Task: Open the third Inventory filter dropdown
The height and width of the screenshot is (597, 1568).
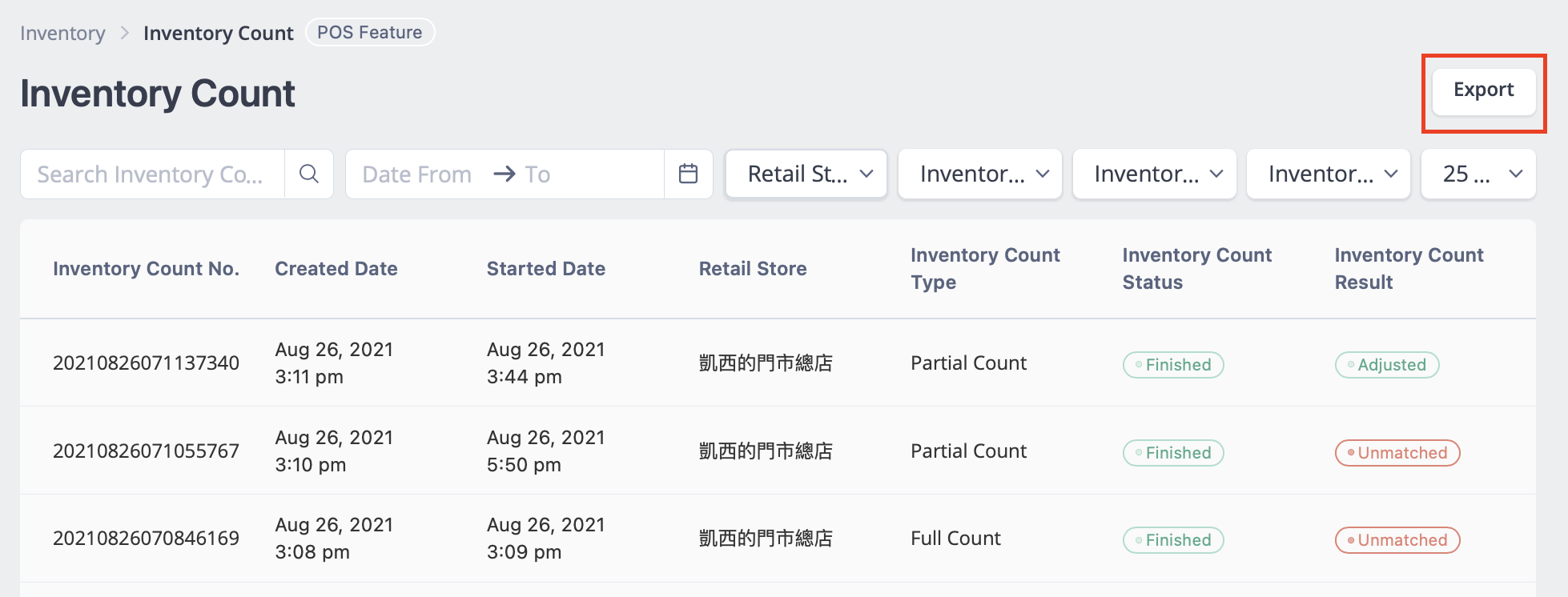Action: [x=1329, y=174]
